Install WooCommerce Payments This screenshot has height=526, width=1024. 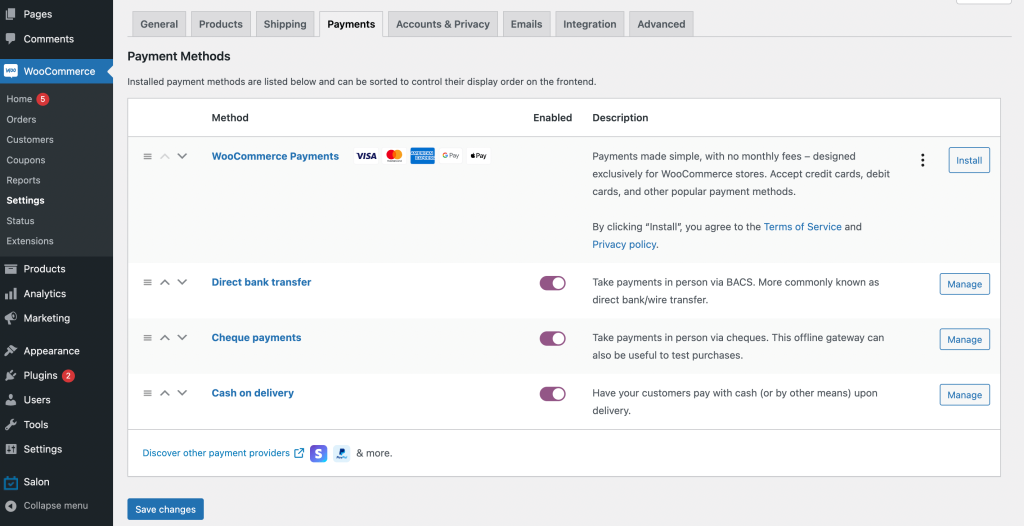point(969,160)
